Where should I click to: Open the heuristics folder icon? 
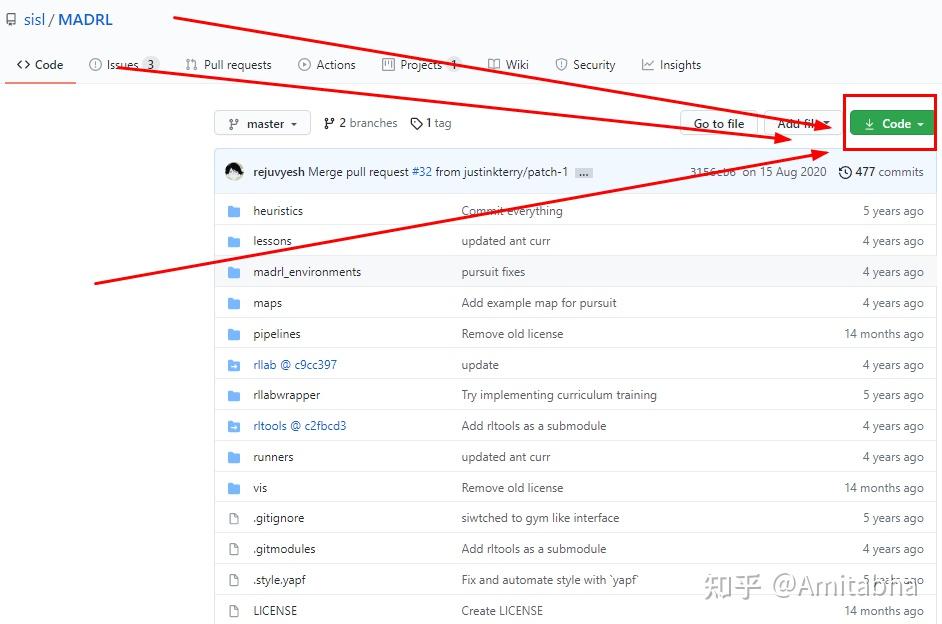point(235,211)
